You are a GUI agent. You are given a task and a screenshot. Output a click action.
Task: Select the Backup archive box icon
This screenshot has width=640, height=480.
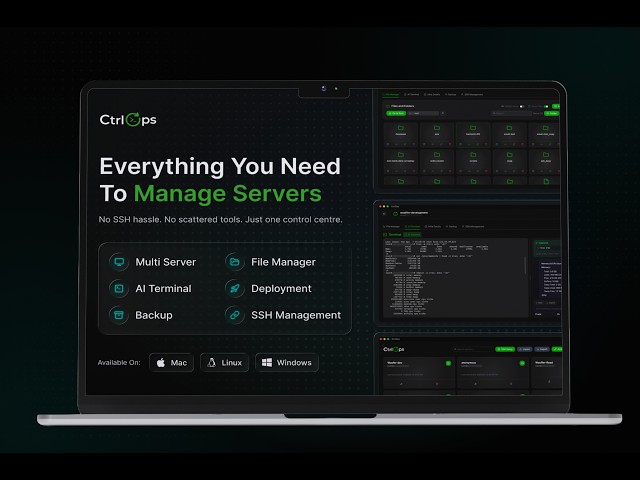point(119,315)
